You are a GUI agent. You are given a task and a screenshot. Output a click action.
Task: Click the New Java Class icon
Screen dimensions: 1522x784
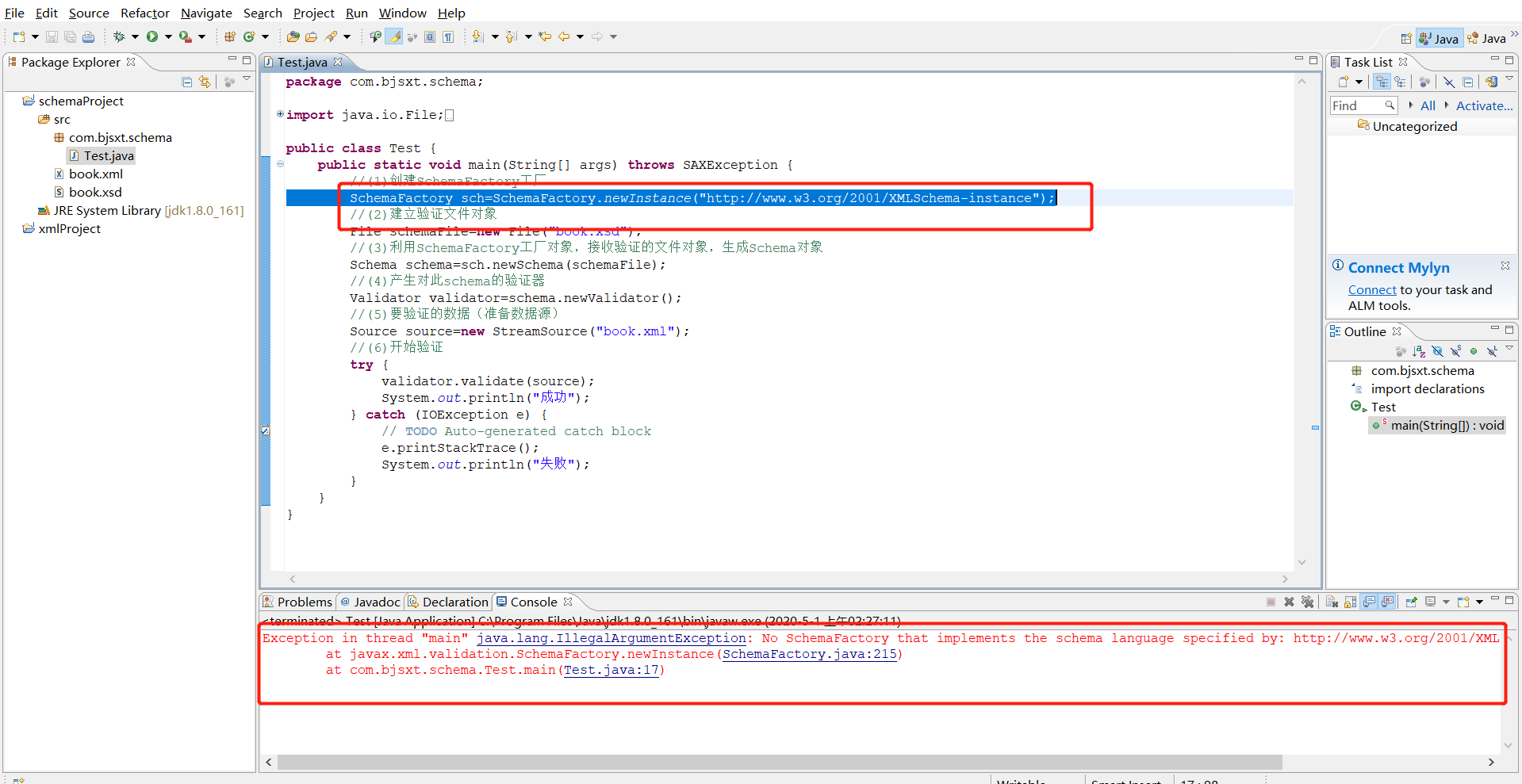(x=249, y=36)
